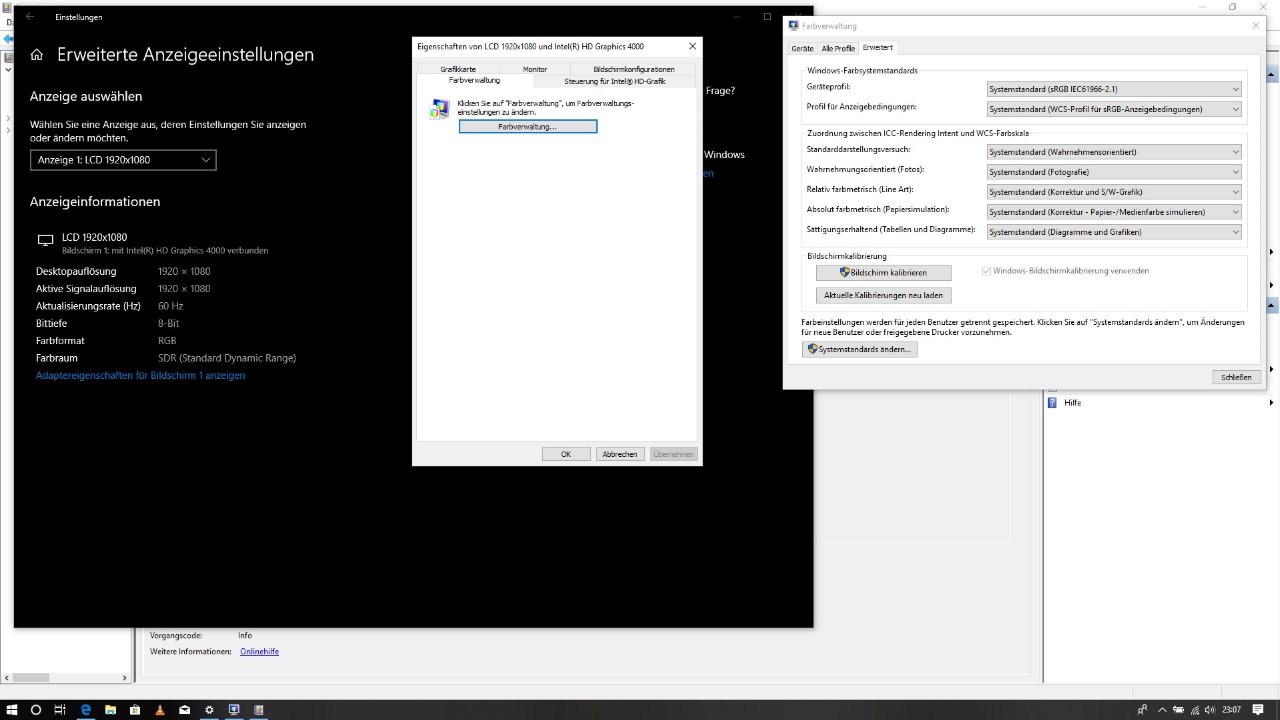The image size is (1280, 720).
Task: Click the Desktopauflösung 1920 × 1080 value
Action: tap(184, 272)
